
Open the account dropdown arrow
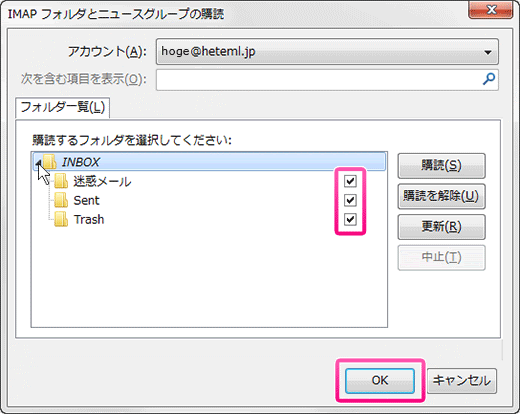coord(488,52)
